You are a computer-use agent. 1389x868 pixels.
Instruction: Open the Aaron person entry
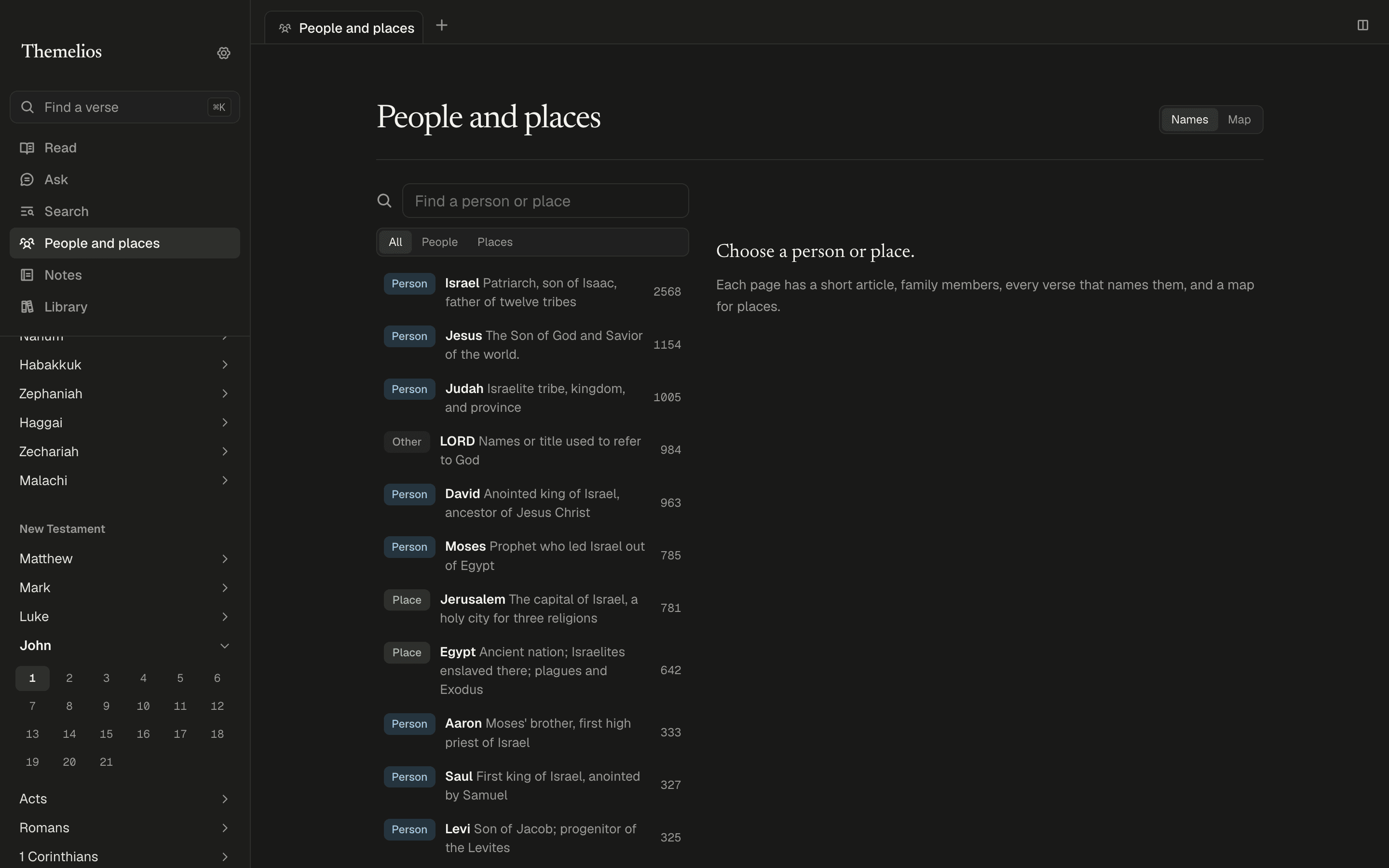pos(532,732)
